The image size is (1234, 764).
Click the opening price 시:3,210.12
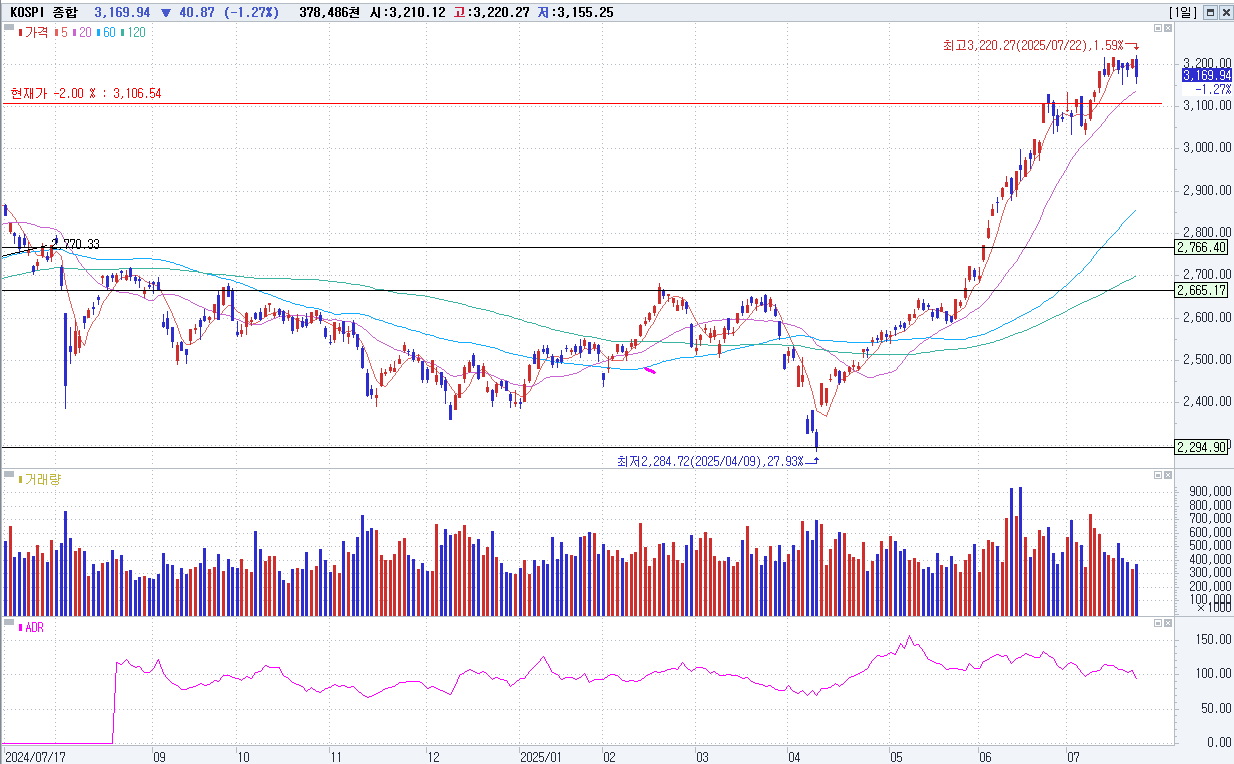point(408,12)
